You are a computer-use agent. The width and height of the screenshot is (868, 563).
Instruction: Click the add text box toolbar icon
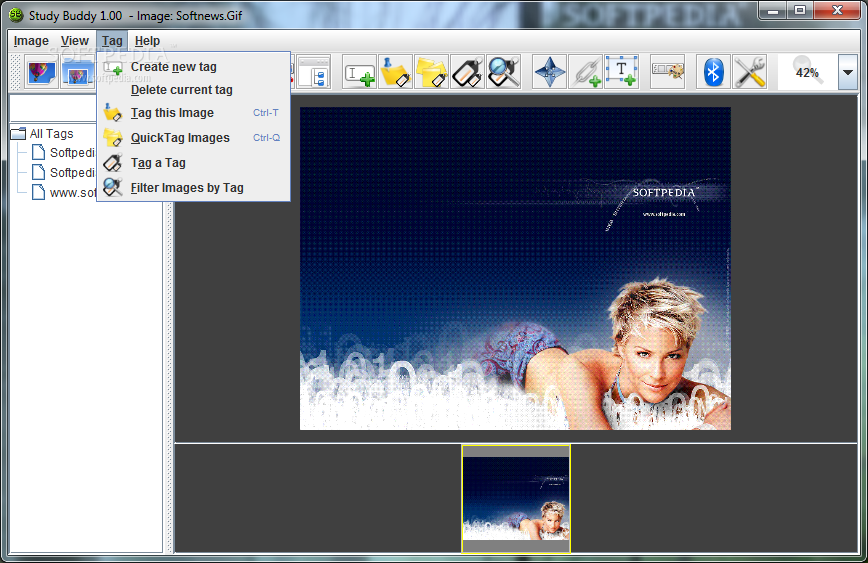(622, 72)
